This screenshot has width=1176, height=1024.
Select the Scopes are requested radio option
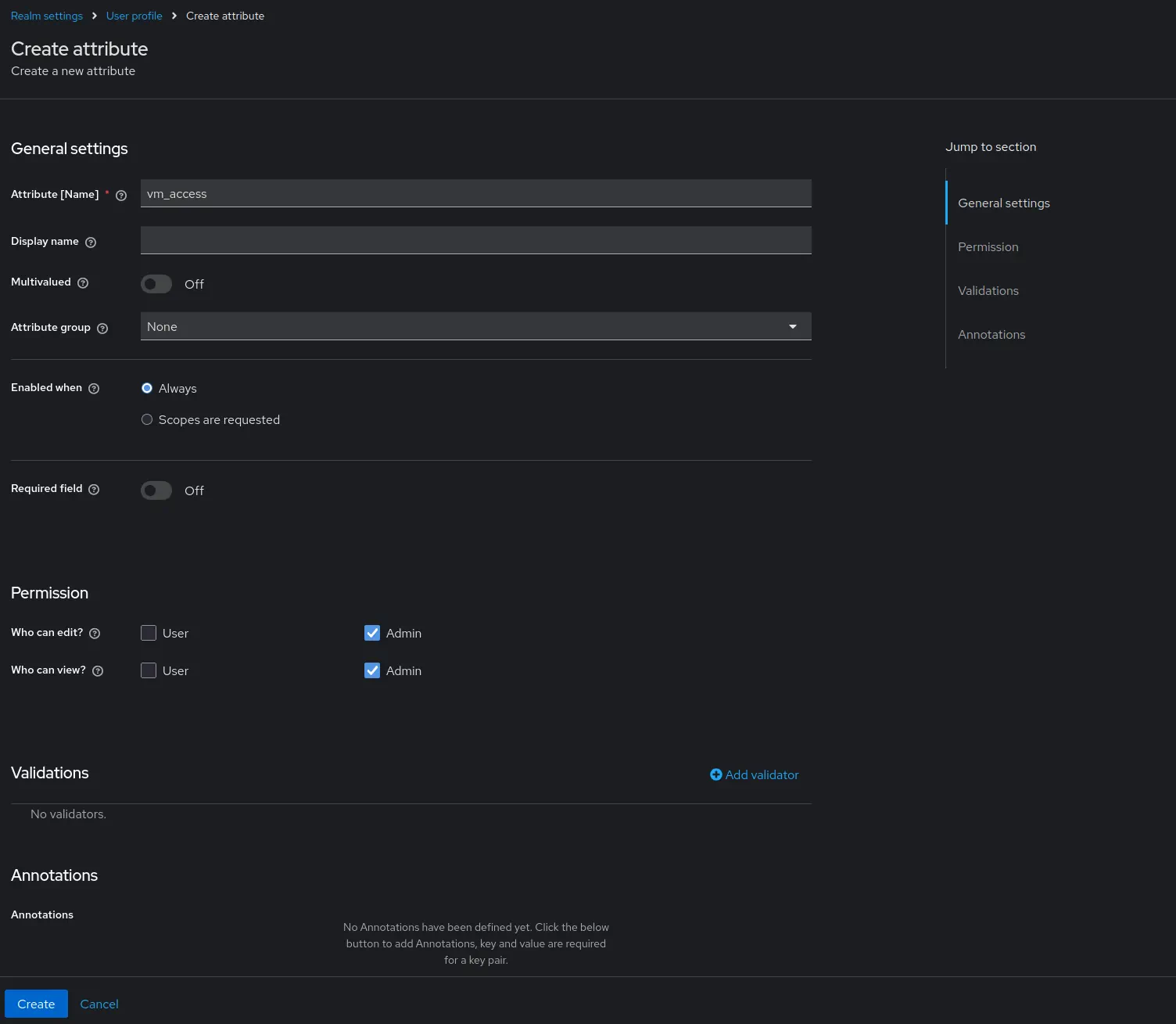147,420
